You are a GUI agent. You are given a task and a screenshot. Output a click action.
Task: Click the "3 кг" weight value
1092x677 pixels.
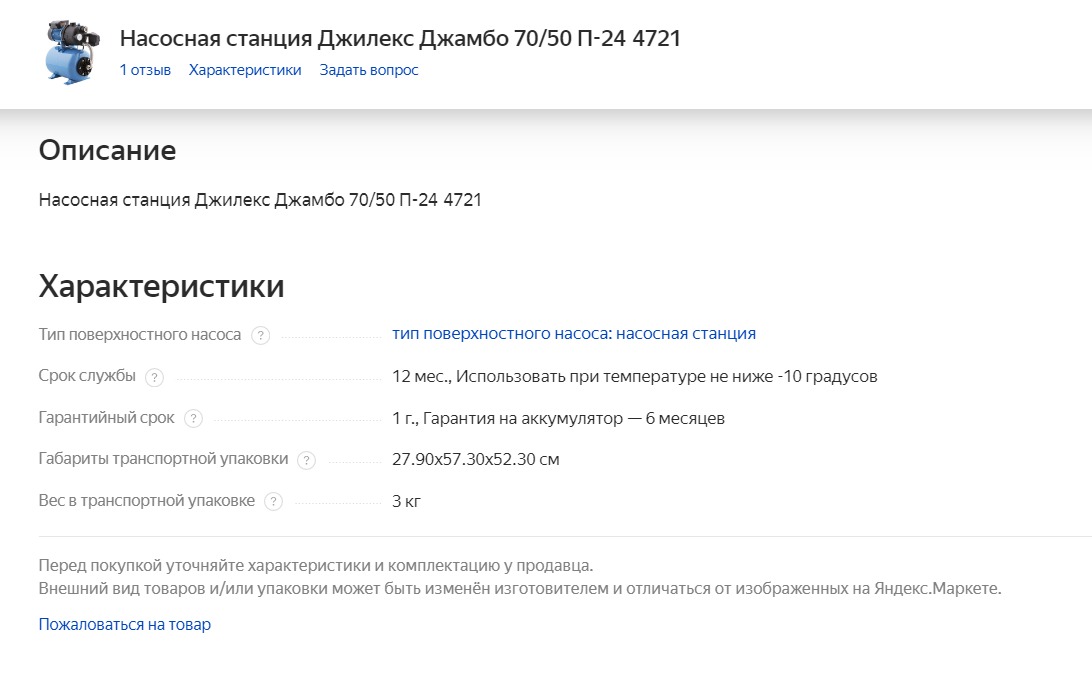point(407,501)
